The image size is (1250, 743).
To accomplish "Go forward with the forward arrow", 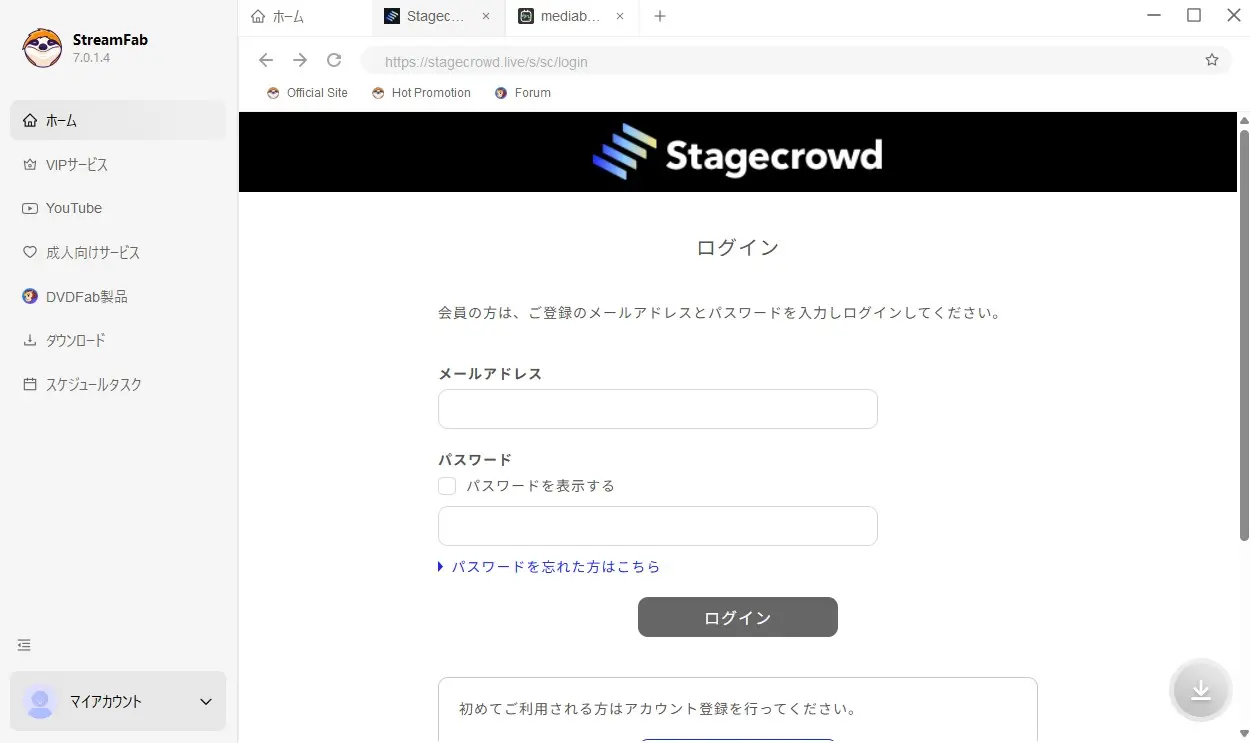I will tap(300, 60).
